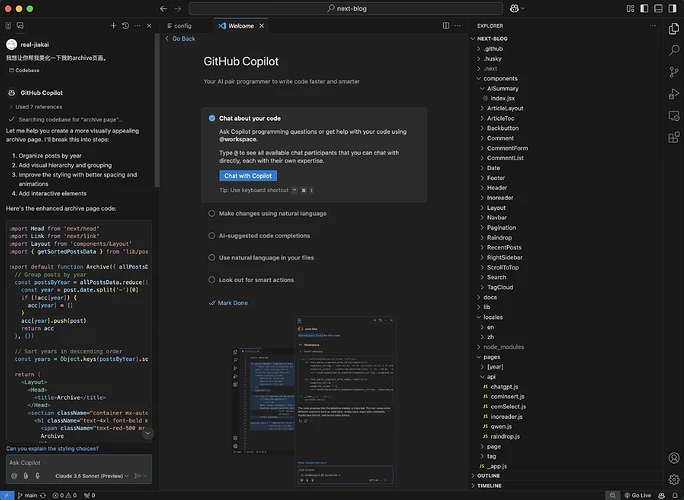Collapse the locales folder
Screen dimensions: 684x500
(x=493, y=317)
